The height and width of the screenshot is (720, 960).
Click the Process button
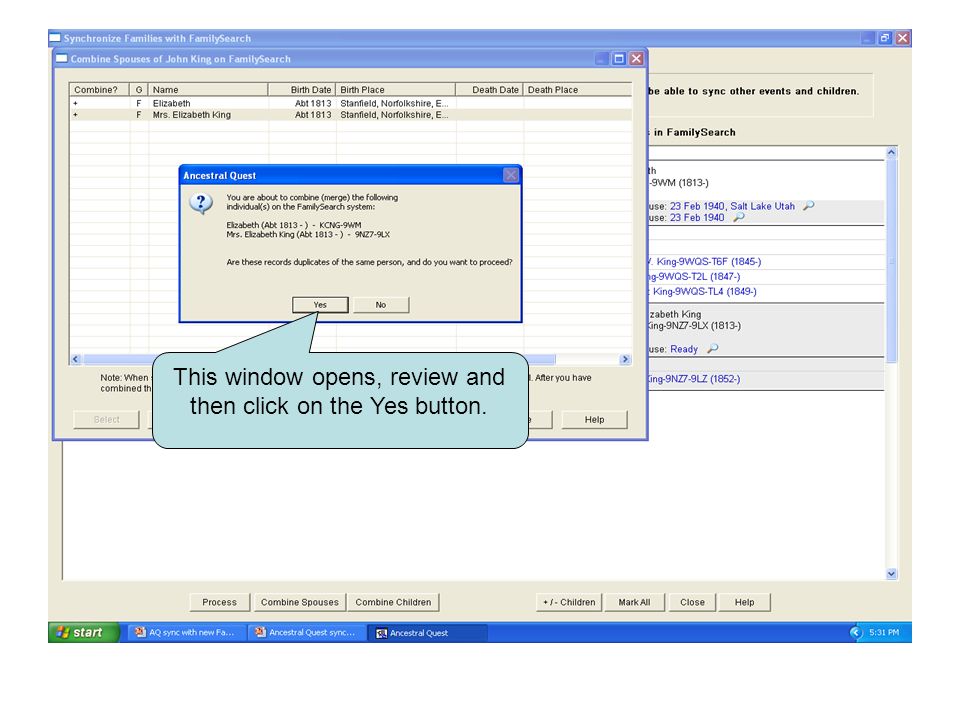(220, 602)
